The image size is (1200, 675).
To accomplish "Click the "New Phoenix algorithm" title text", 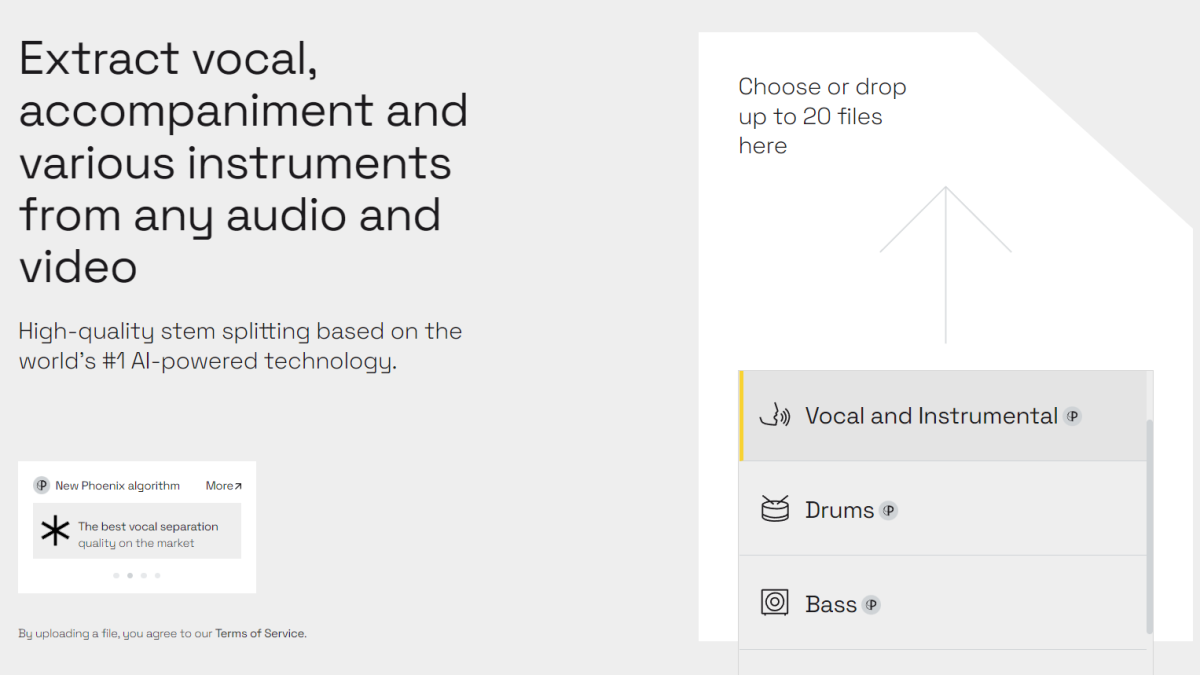I will click(118, 486).
